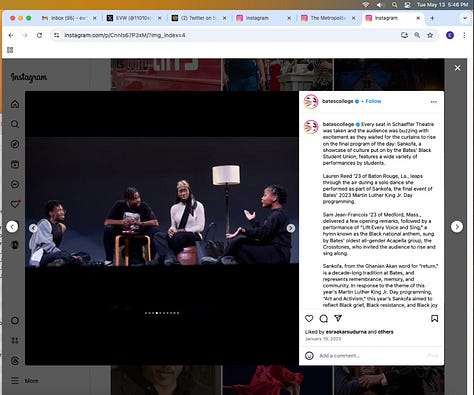The width and height of the screenshot is (474, 395).
Task: Open the Wi-Fi menu bar icon
Action: (x=366, y=5)
